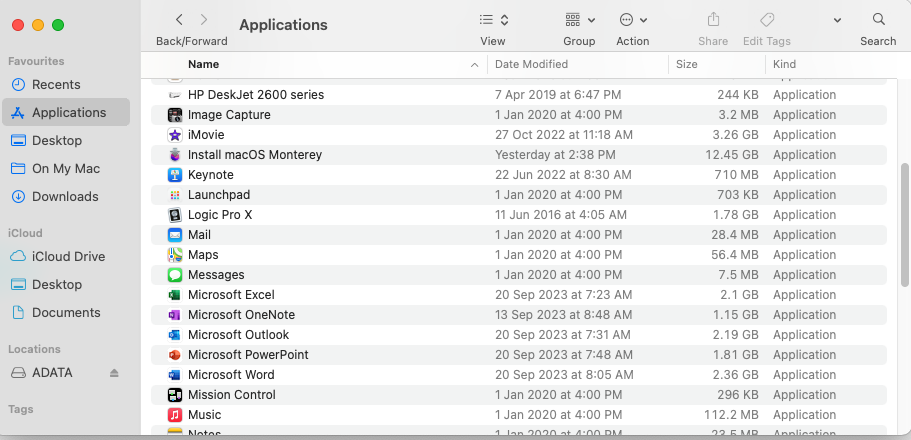Open the Group options dropdown
The image size is (911, 440).
pos(579,20)
